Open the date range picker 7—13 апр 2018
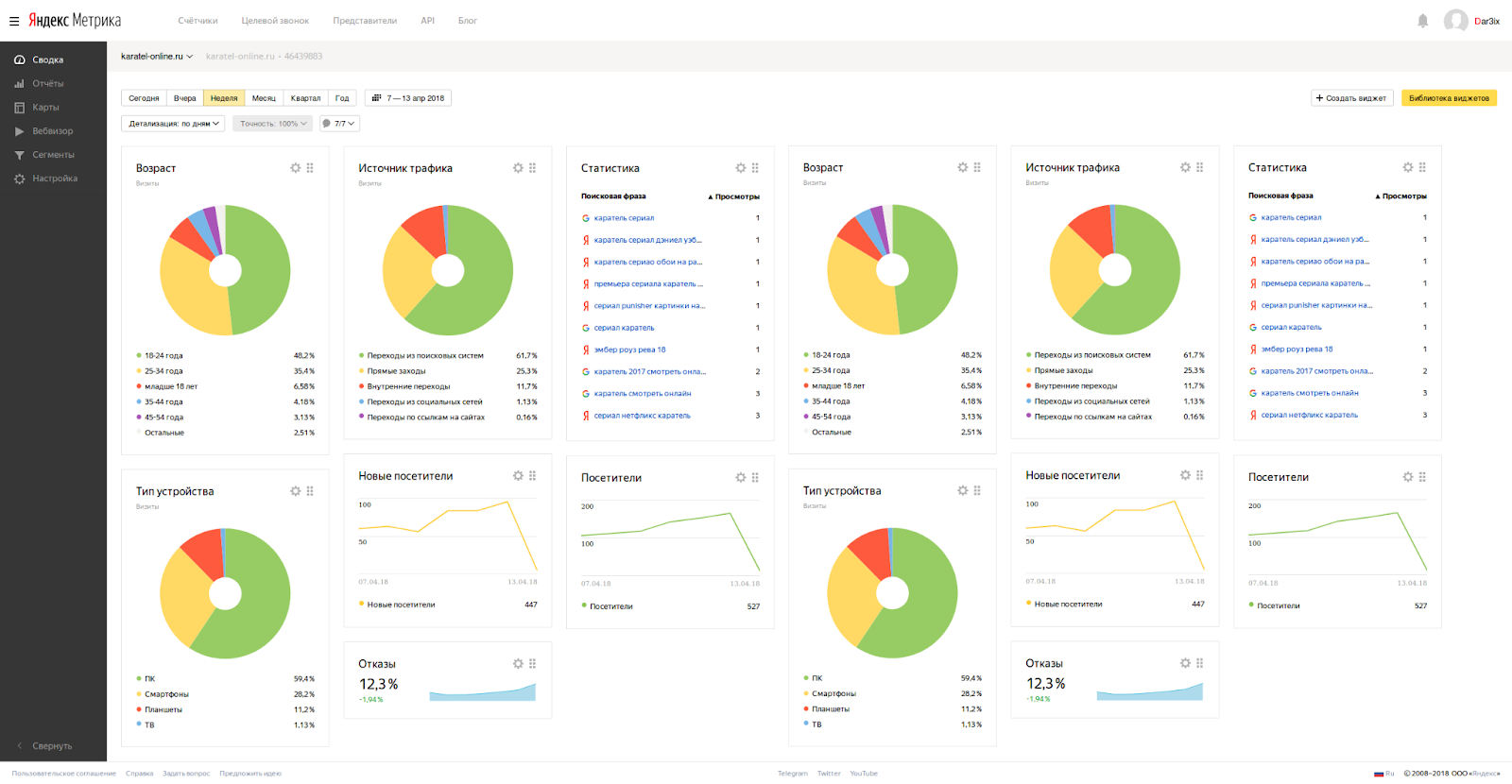Viewport: 1512px width, 784px height. [408, 98]
